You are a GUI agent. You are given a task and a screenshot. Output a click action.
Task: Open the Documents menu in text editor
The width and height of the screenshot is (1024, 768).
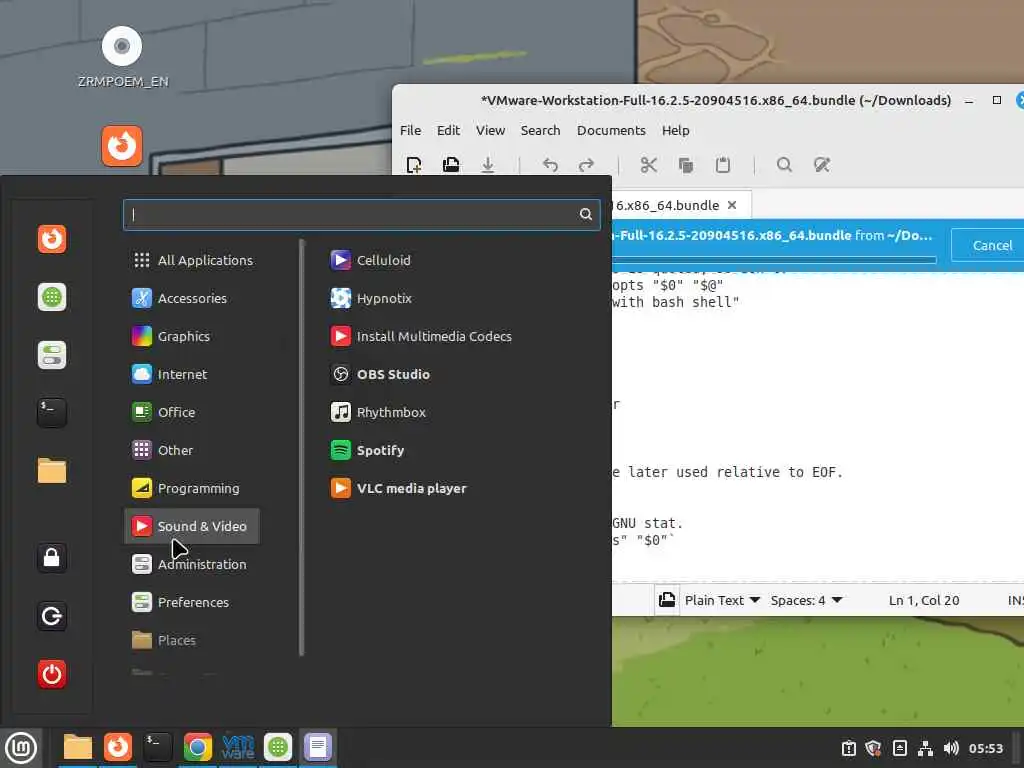point(611,130)
